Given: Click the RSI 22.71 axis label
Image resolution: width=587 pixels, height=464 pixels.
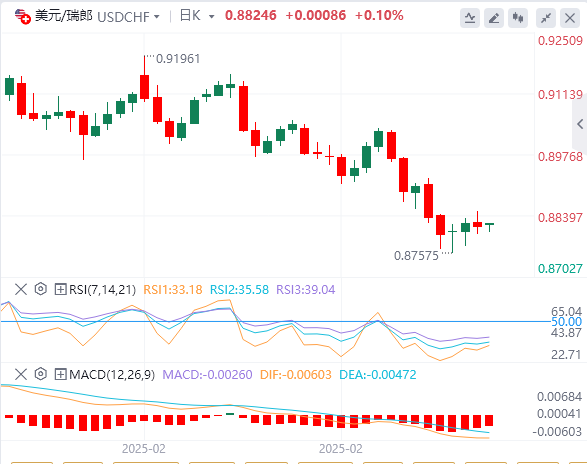Looking at the screenshot, I should (566, 354).
